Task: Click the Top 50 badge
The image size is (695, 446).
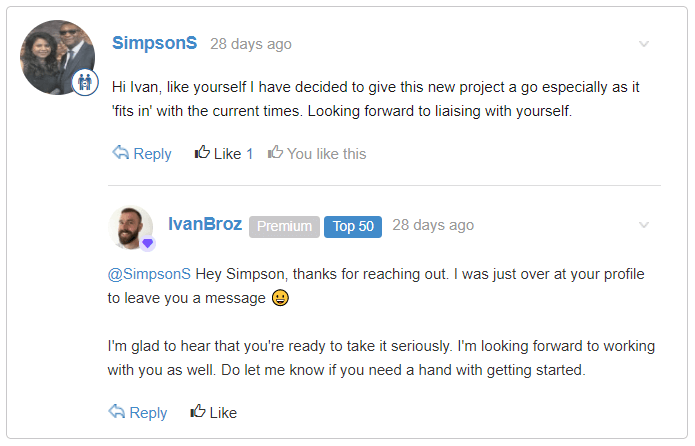Action: [353, 227]
